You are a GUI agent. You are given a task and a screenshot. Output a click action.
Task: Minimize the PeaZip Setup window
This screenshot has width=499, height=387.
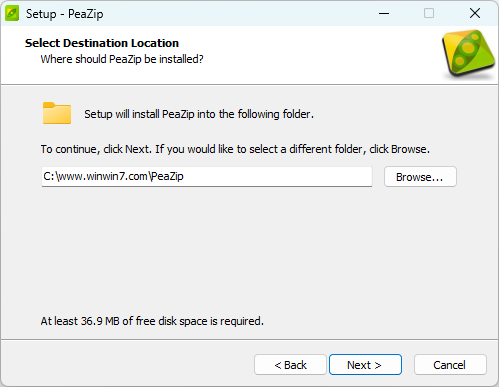[x=384, y=14]
